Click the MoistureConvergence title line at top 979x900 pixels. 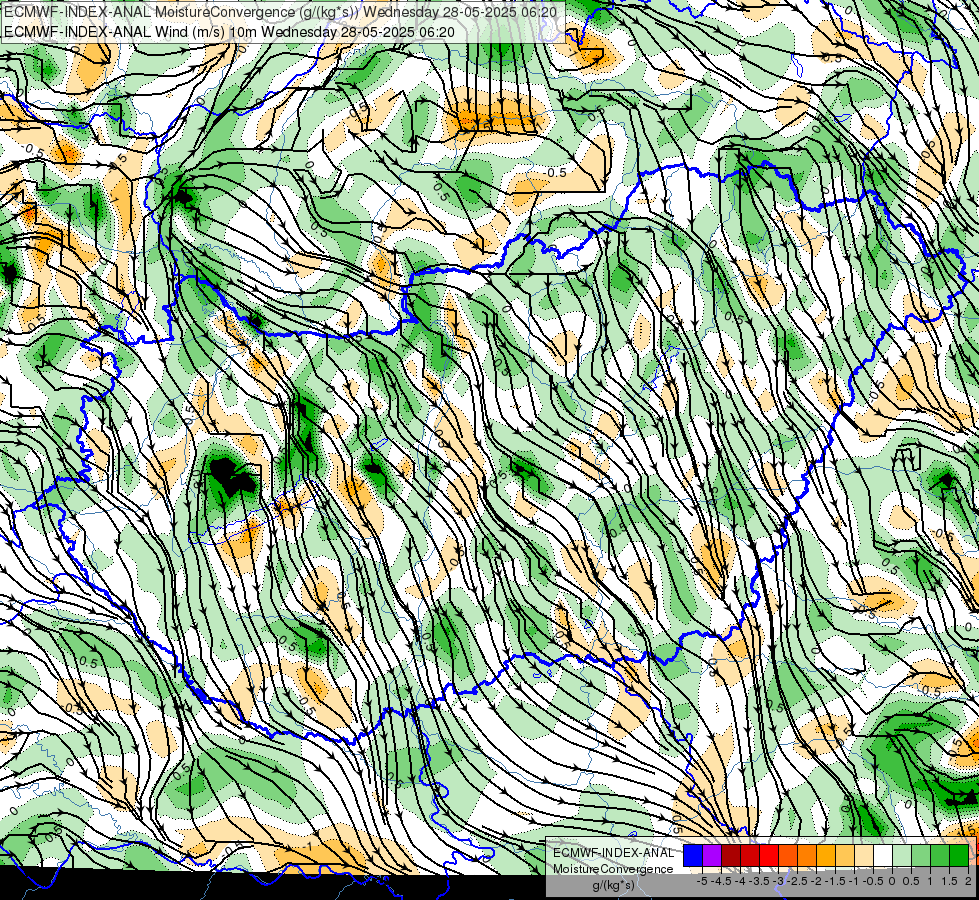coord(280,11)
